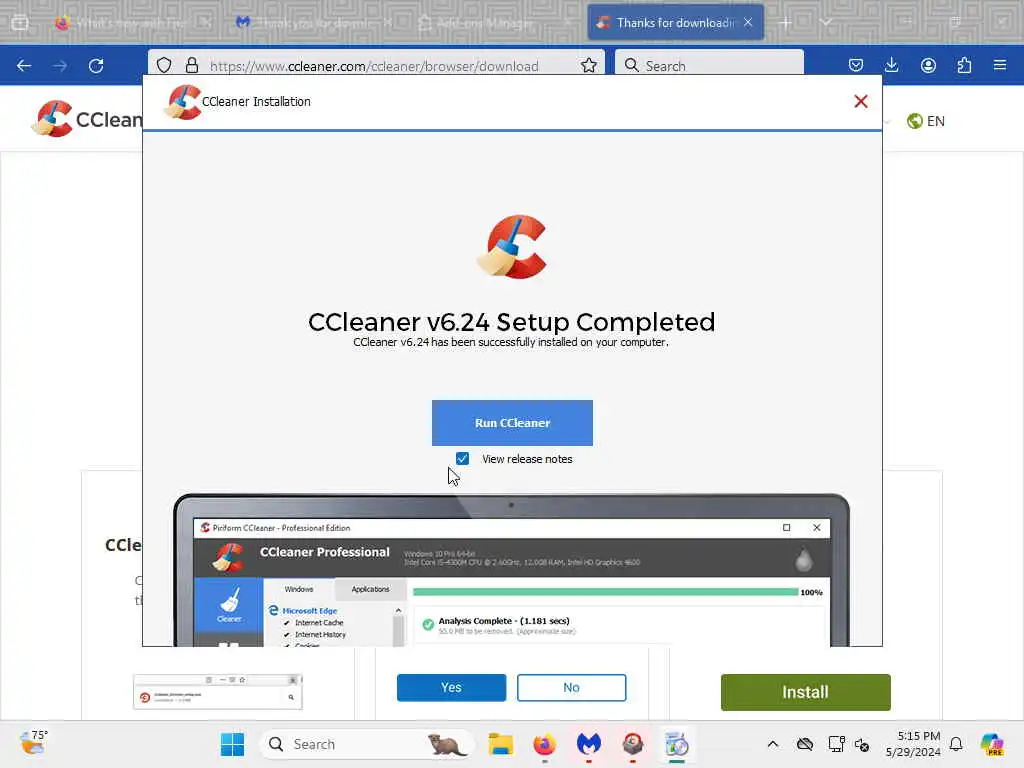Open the Extensions puzzle icon

(x=964, y=65)
